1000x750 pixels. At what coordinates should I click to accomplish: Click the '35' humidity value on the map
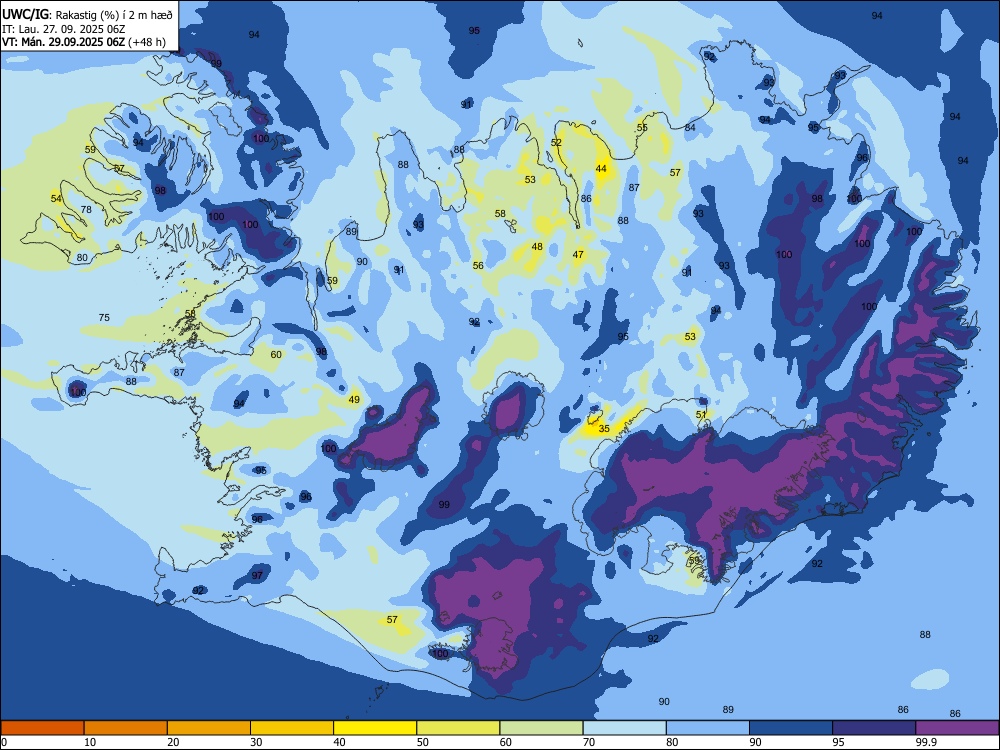coord(604,429)
